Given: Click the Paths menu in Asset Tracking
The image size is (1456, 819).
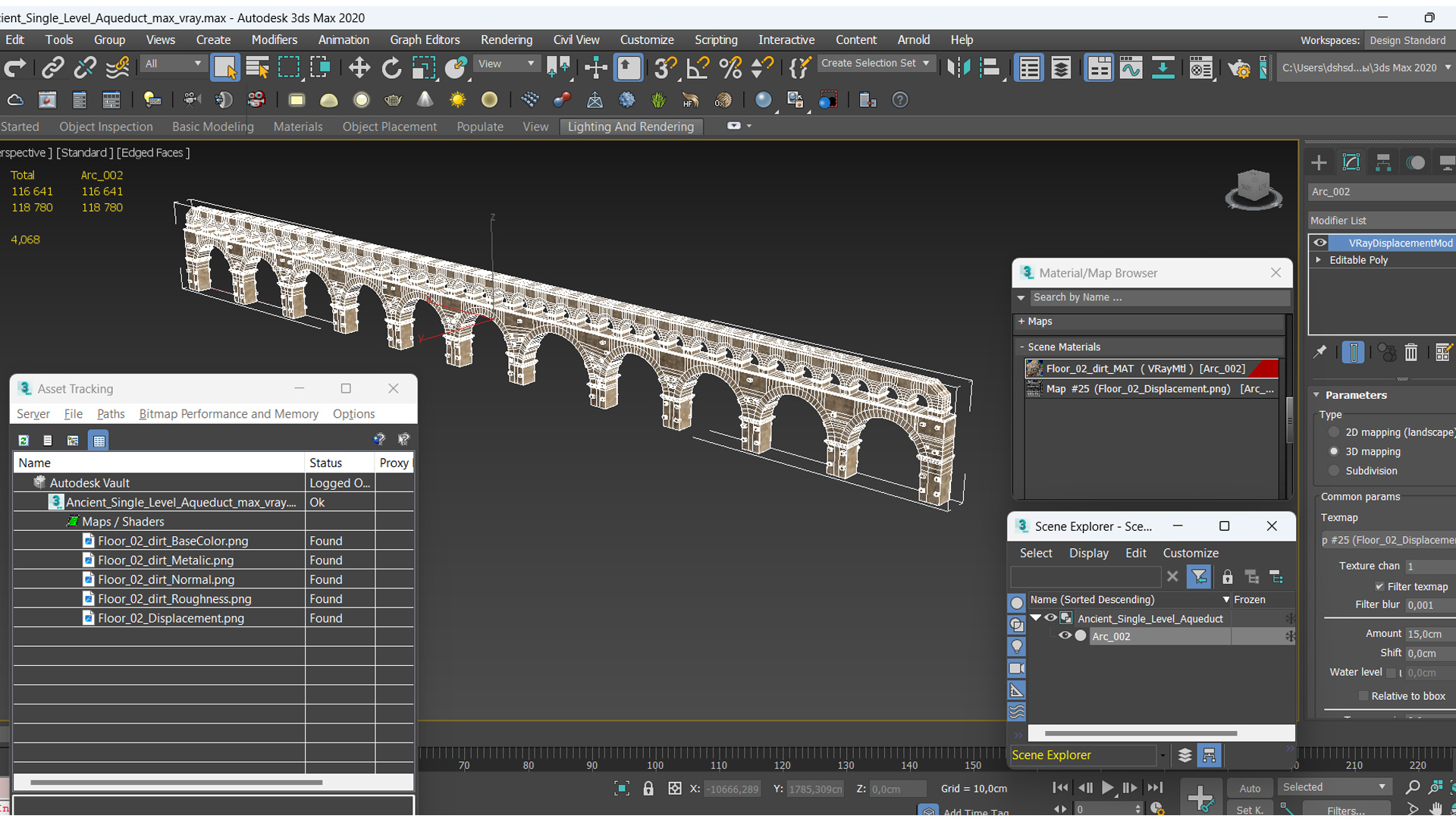Looking at the screenshot, I should tap(109, 414).
